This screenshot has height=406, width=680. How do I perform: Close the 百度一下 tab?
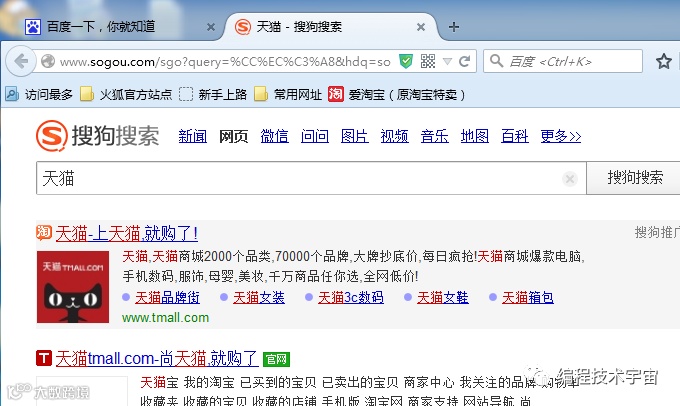coord(211,27)
